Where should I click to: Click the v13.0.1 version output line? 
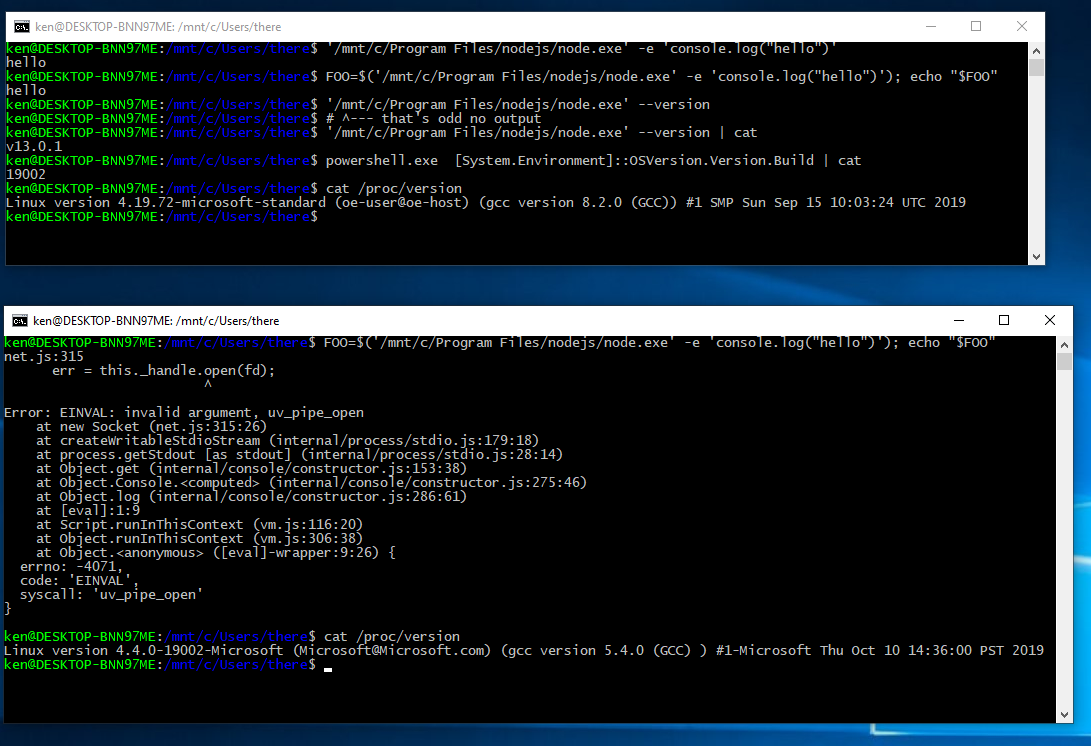coord(35,146)
